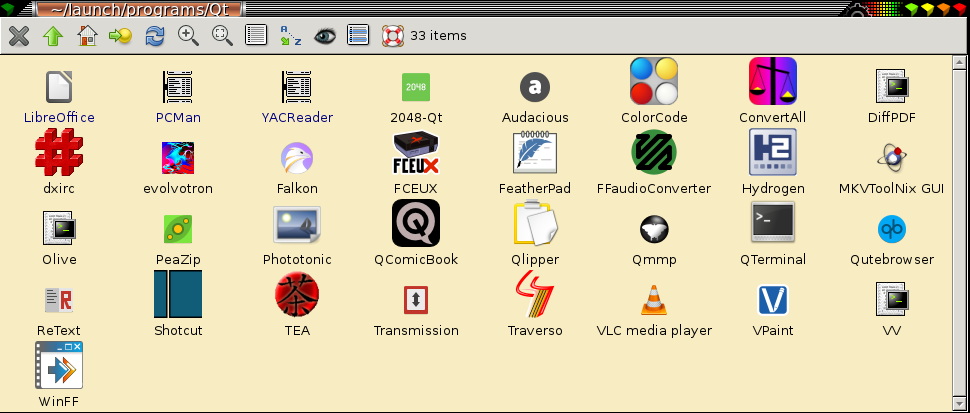Image resolution: width=970 pixels, height=413 pixels.
Task: Start the 2048-Qt game
Action: [x=416, y=87]
